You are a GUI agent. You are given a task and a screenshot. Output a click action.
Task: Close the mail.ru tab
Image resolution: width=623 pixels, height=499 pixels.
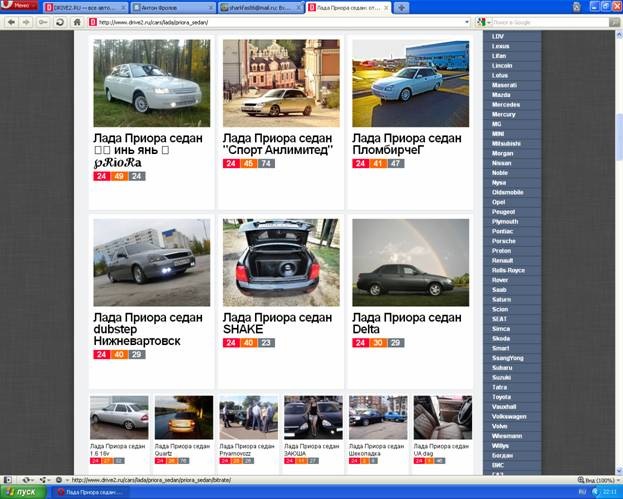[299, 8]
